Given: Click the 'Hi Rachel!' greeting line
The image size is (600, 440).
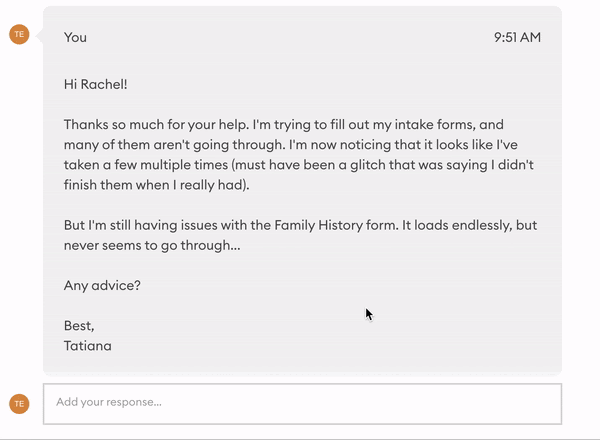Looking at the screenshot, I should pos(96,84).
